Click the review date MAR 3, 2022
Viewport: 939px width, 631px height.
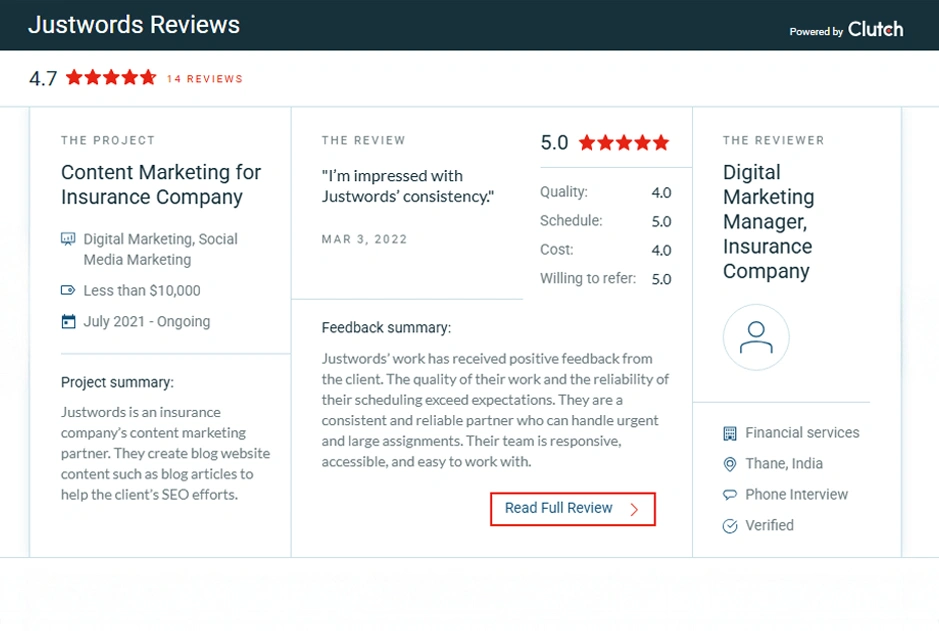pyautogui.click(x=364, y=239)
